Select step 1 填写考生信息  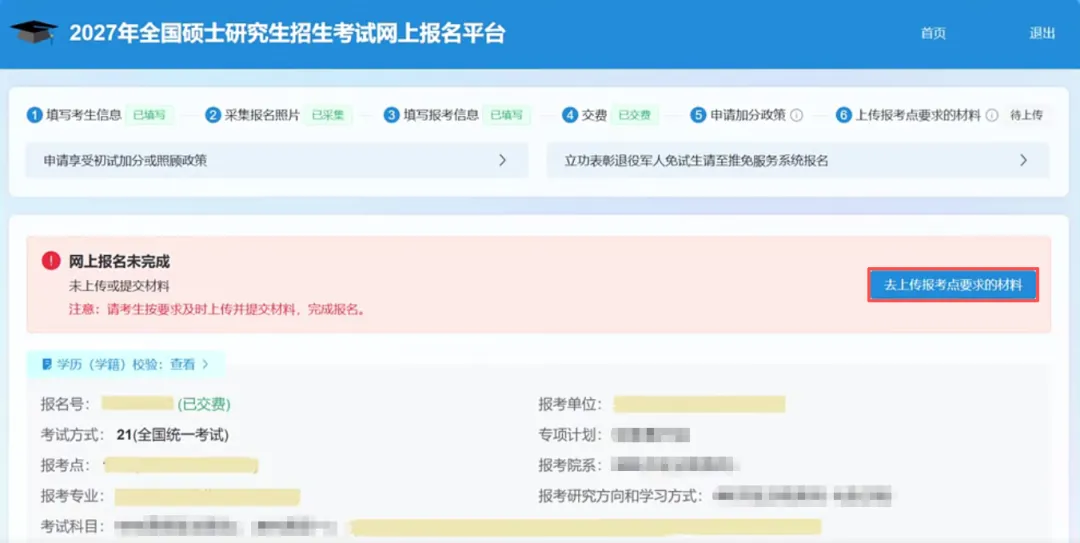coord(74,115)
